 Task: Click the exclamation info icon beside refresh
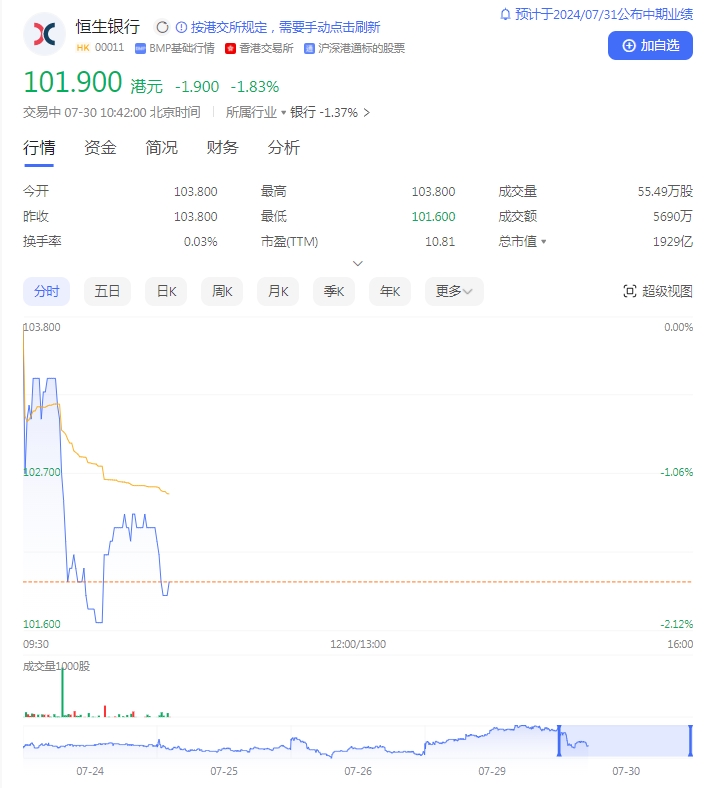point(181,27)
